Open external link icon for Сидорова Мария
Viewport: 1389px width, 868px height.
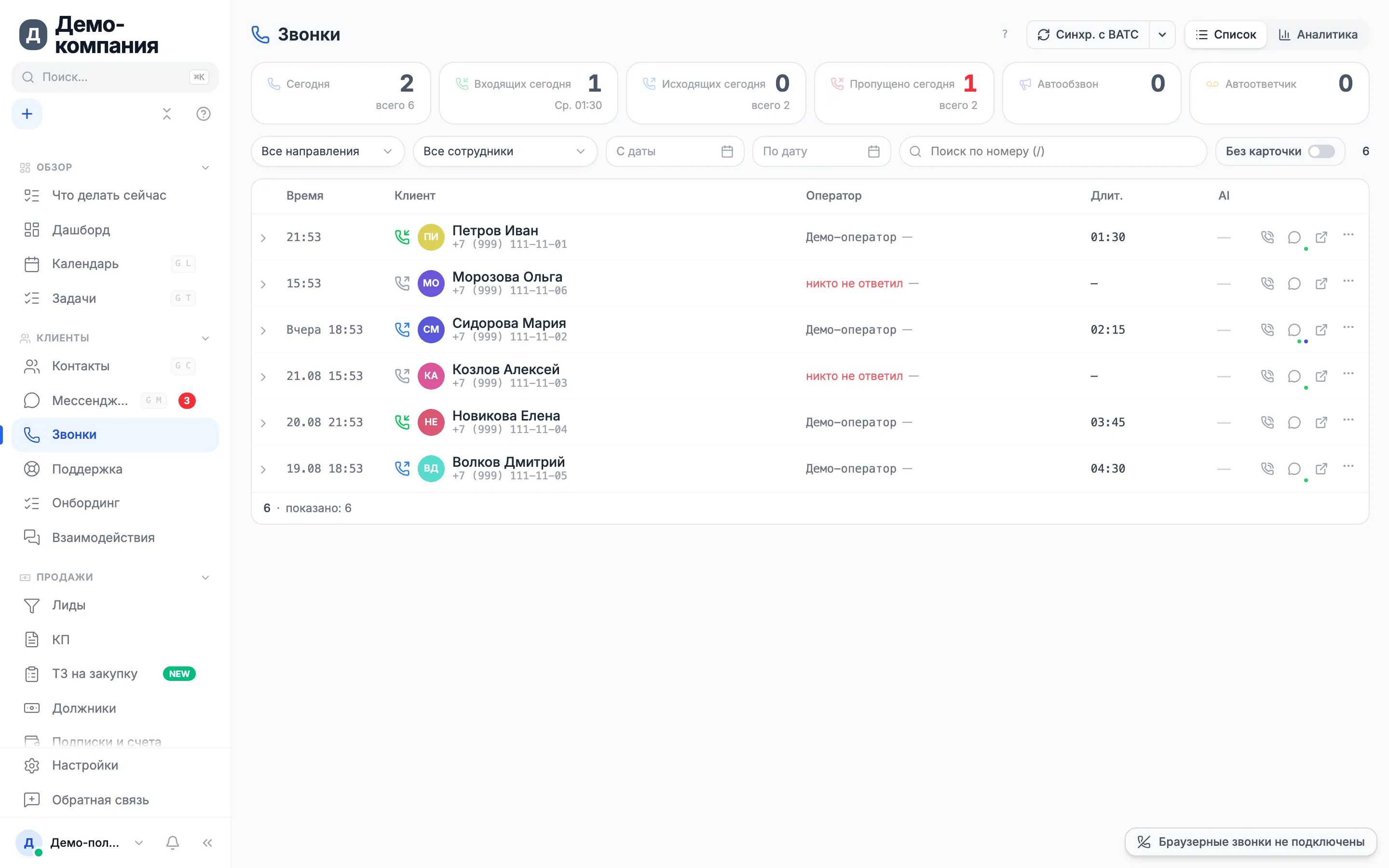tap(1321, 329)
